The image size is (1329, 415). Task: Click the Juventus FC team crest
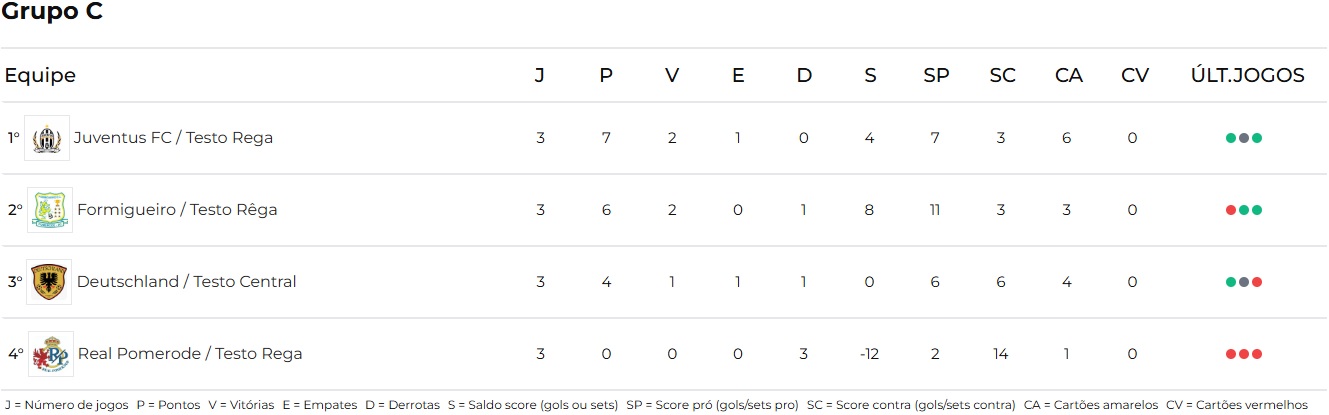pos(47,138)
